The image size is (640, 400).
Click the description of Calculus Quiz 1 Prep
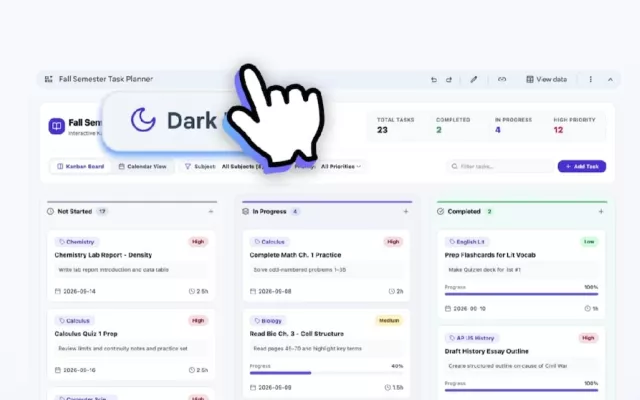tap(123, 349)
